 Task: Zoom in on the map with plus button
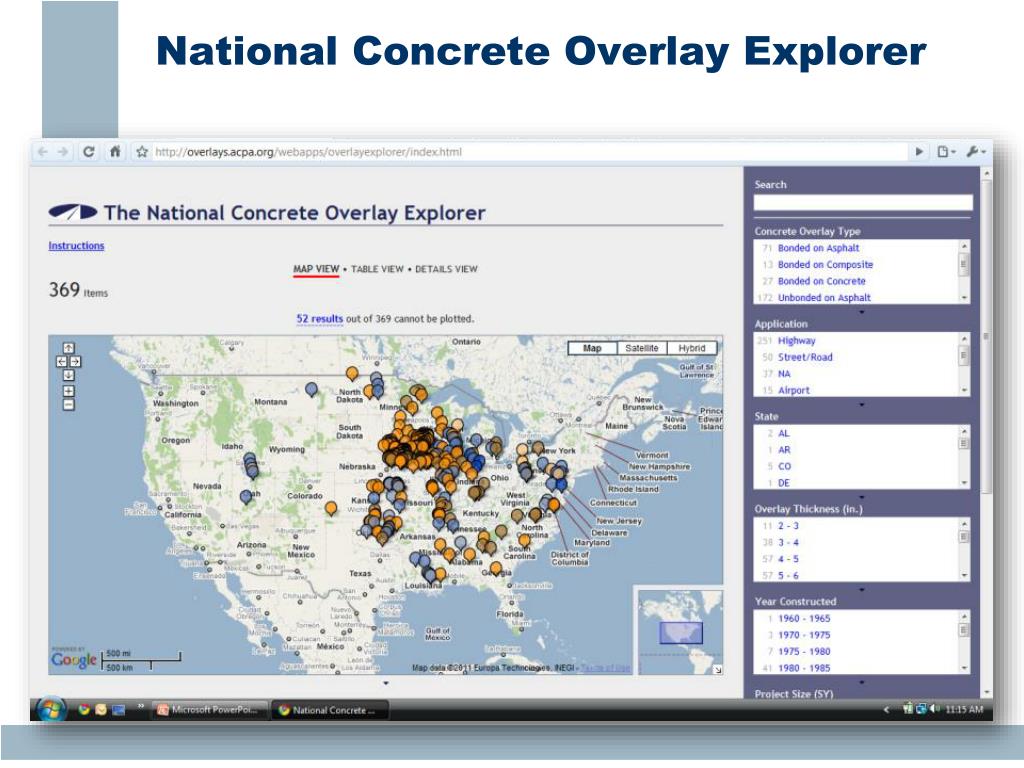point(69,391)
